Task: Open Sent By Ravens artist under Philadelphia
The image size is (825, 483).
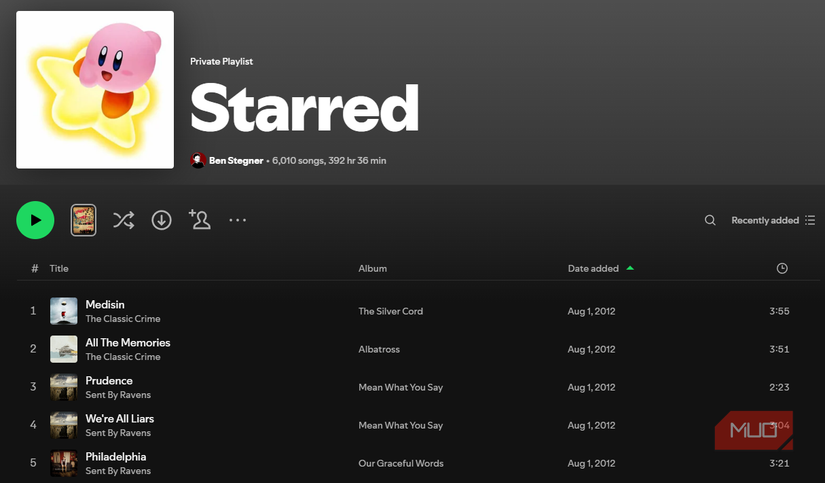Action: pos(118,471)
